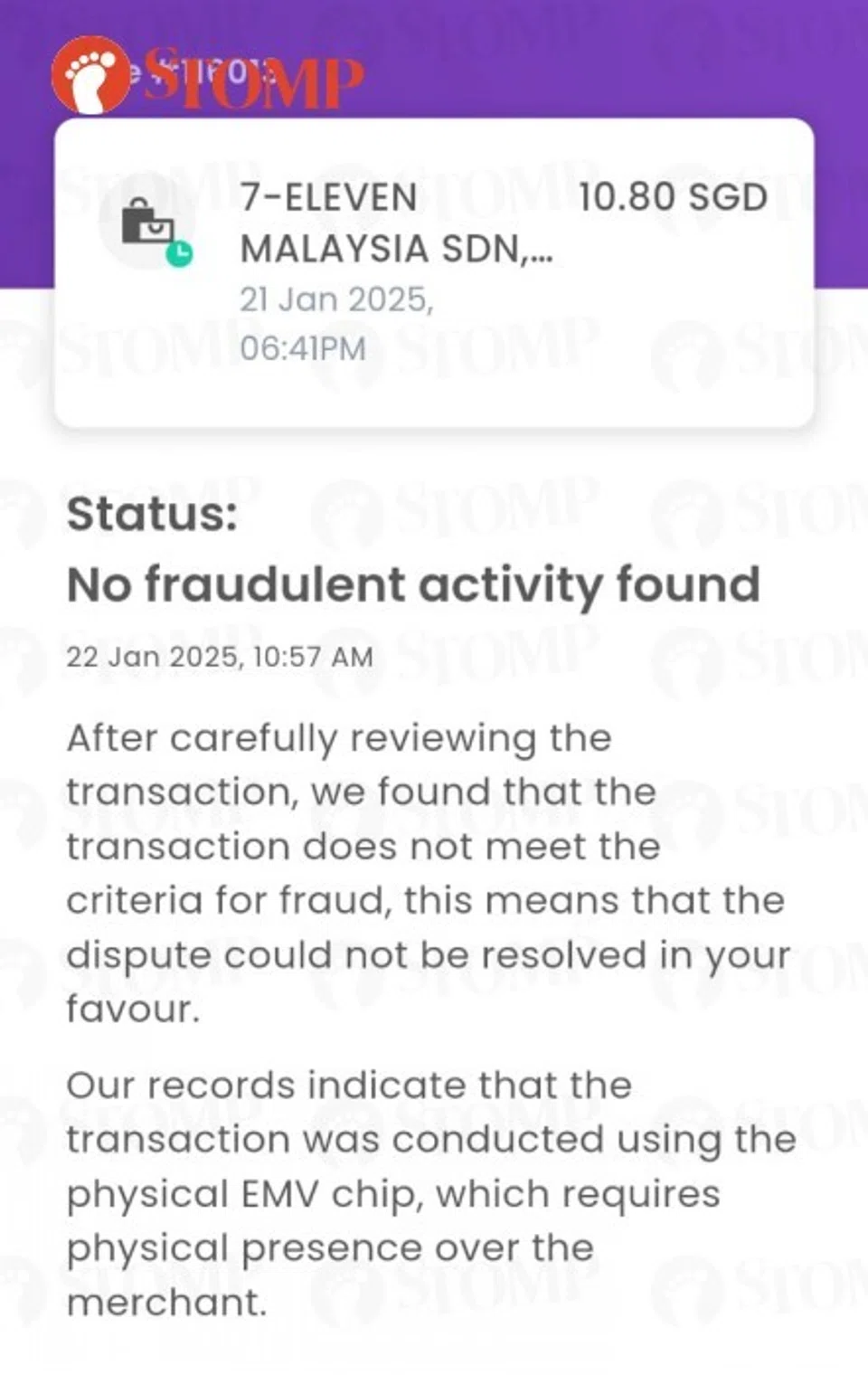Click the line starting After carefully reviewing

339,738
